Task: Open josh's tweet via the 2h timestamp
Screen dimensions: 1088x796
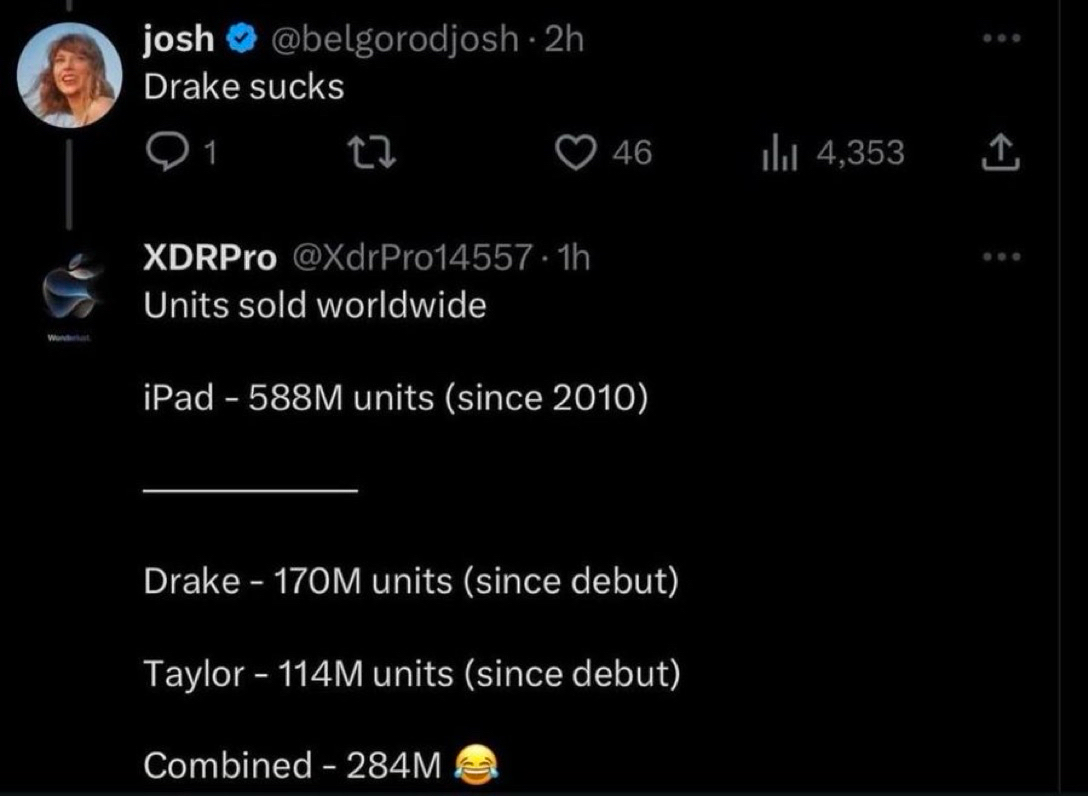Action: [565, 39]
